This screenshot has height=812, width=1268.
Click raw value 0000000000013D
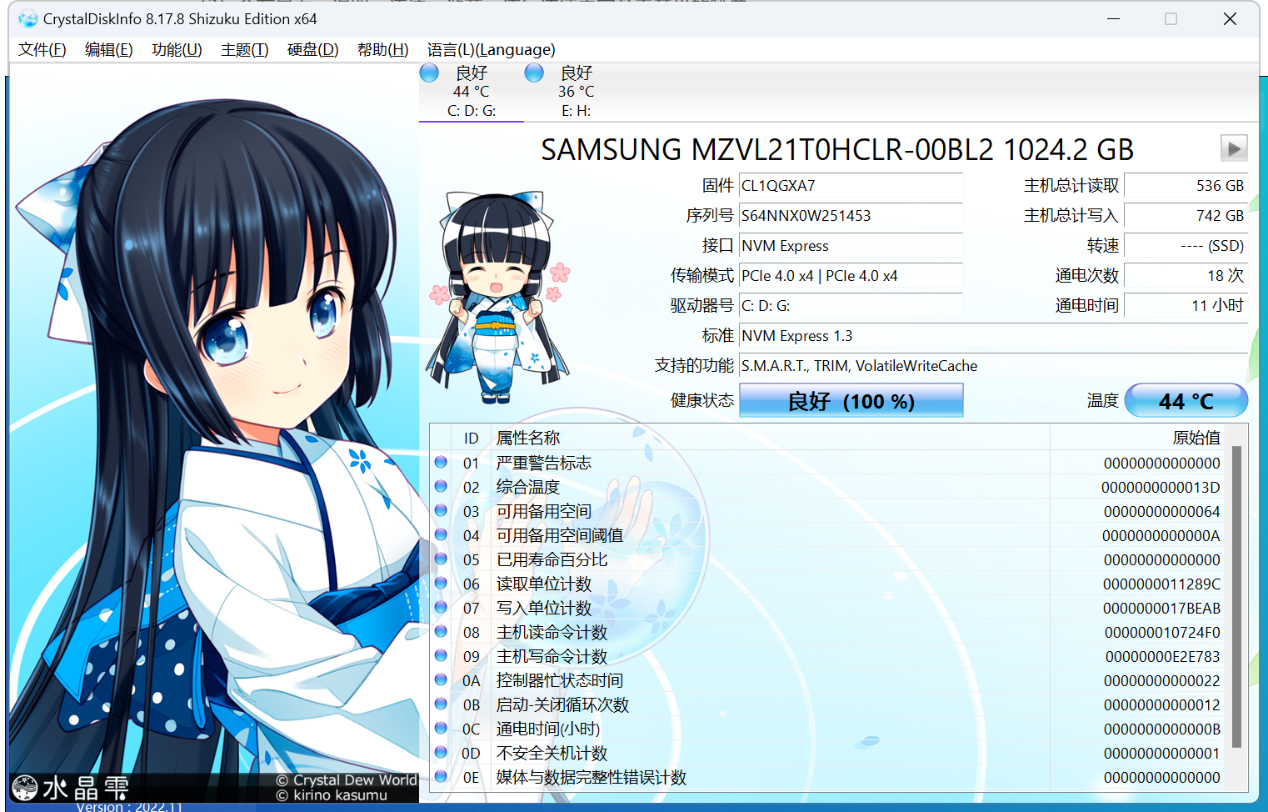(1161, 487)
